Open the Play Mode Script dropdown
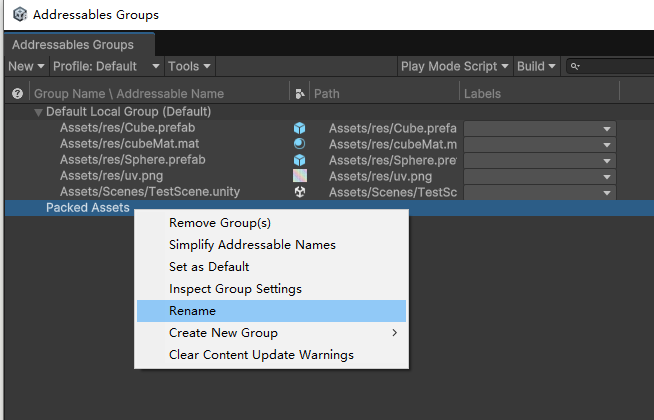Viewport: 654px width, 420px height. tap(454, 66)
